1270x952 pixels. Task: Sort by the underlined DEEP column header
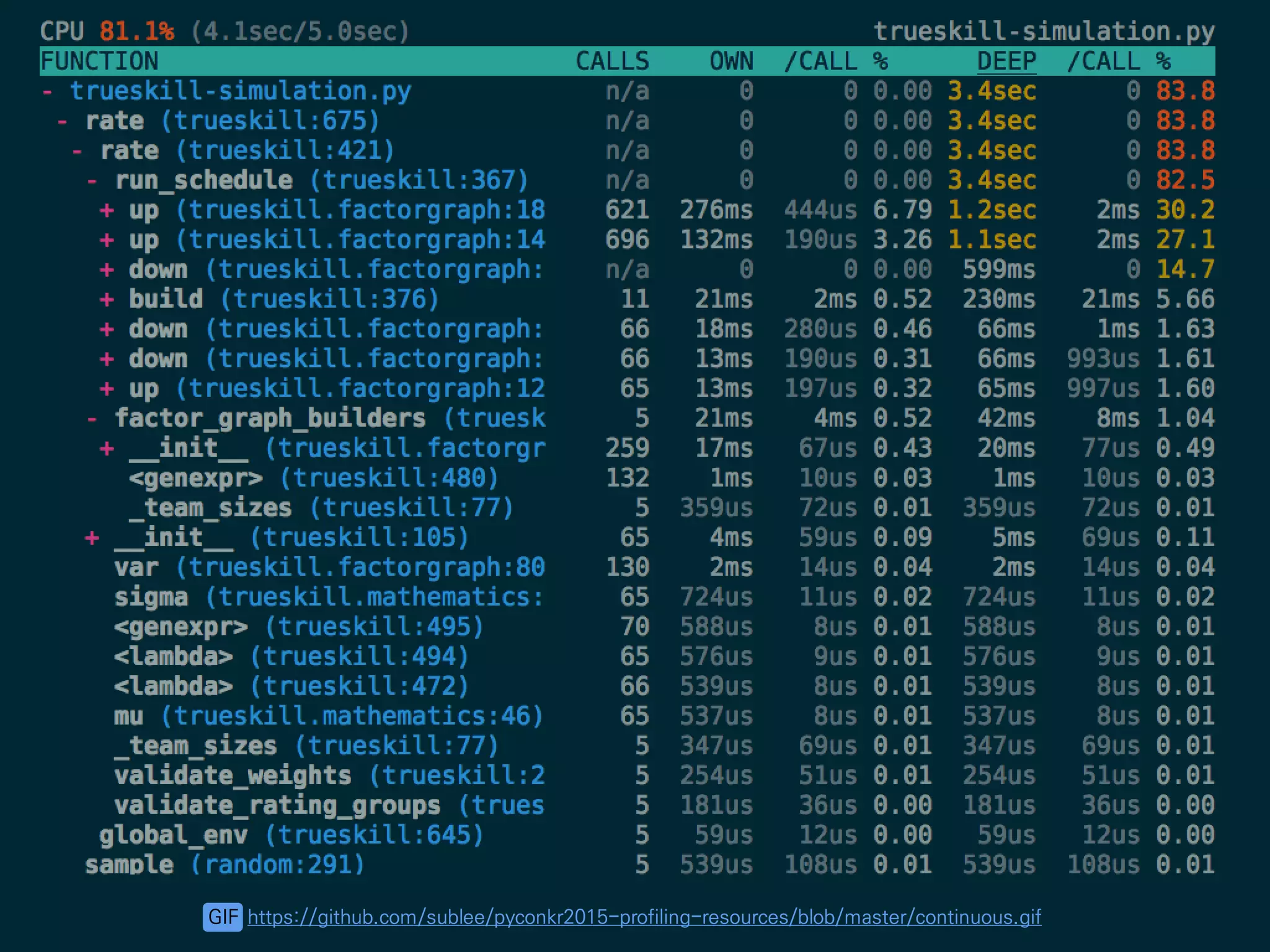(1006, 61)
